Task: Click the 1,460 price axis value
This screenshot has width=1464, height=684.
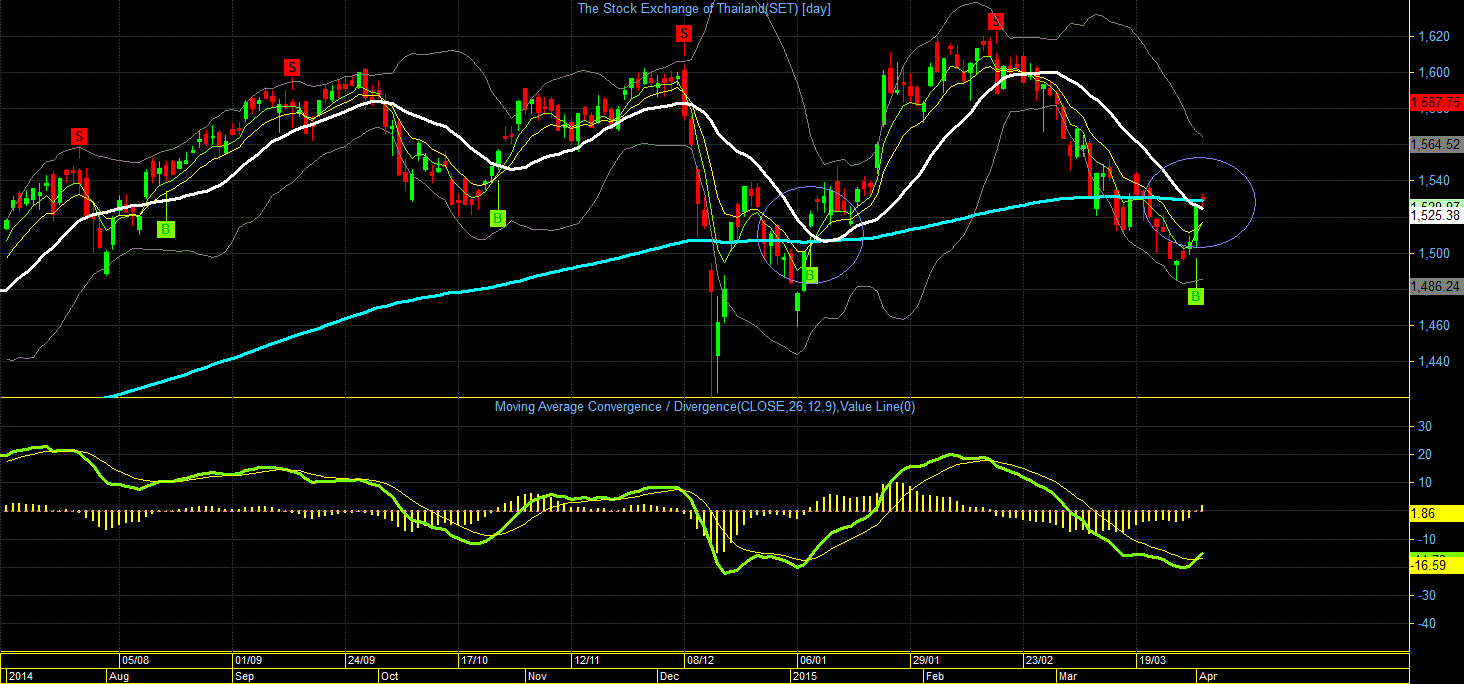Action: 1435,325
